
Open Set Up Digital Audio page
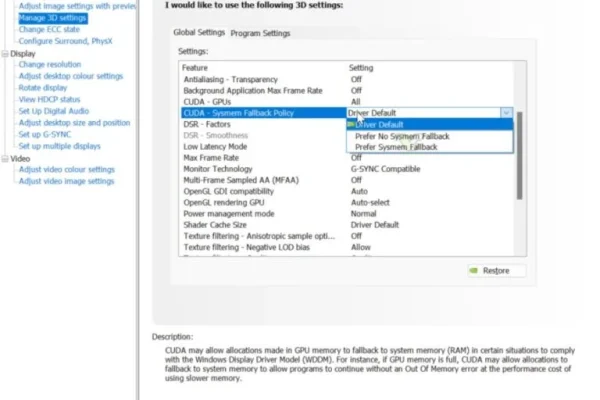(54, 111)
